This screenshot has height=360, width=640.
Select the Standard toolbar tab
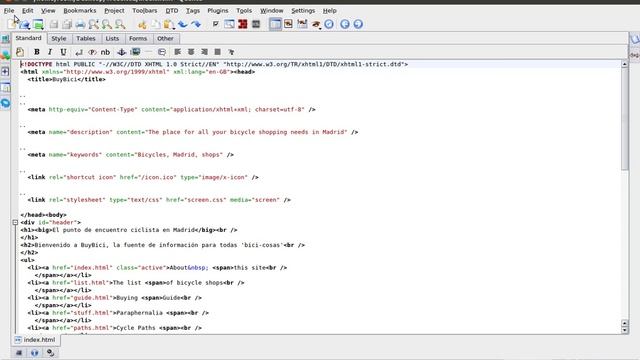tap(28, 38)
